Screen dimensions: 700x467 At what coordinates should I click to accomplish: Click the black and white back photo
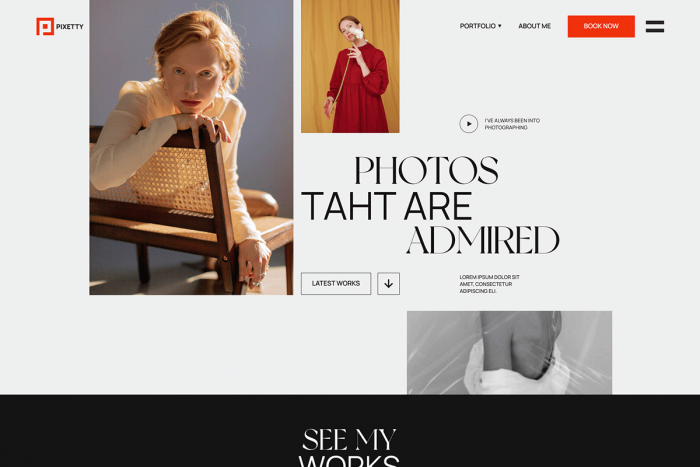509,353
